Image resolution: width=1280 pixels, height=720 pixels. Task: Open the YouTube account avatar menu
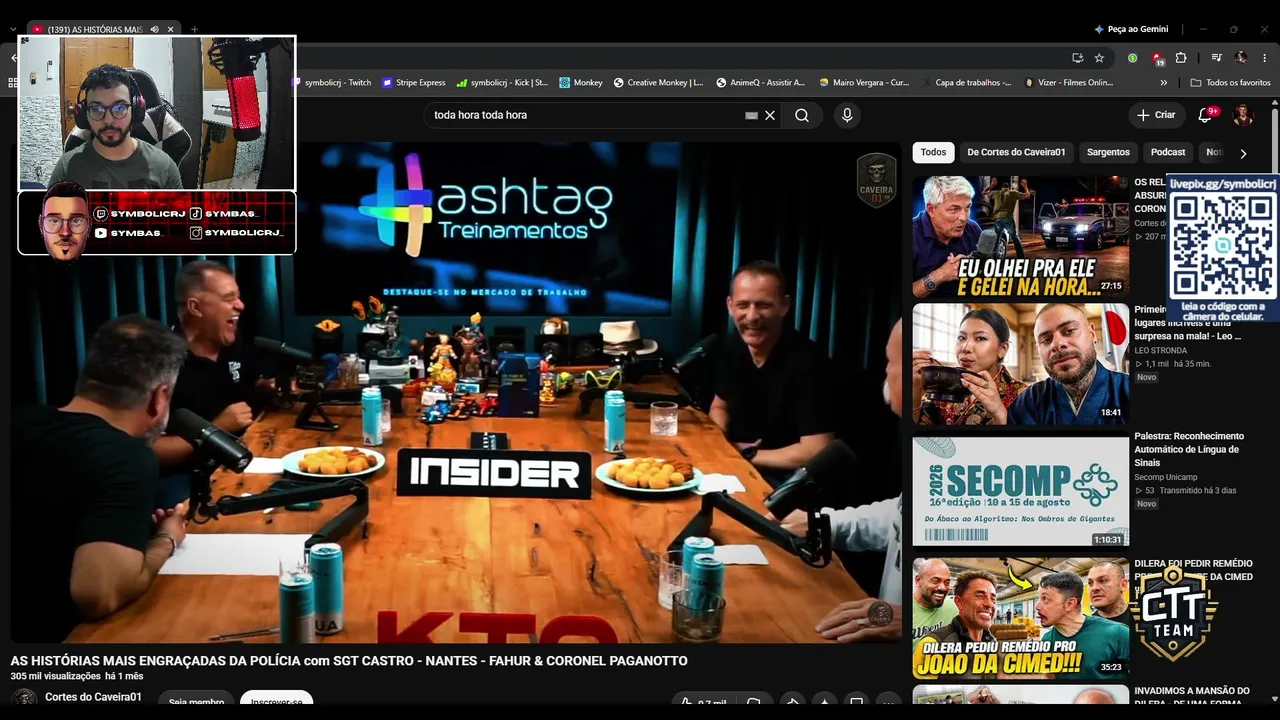[x=1243, y=115]
